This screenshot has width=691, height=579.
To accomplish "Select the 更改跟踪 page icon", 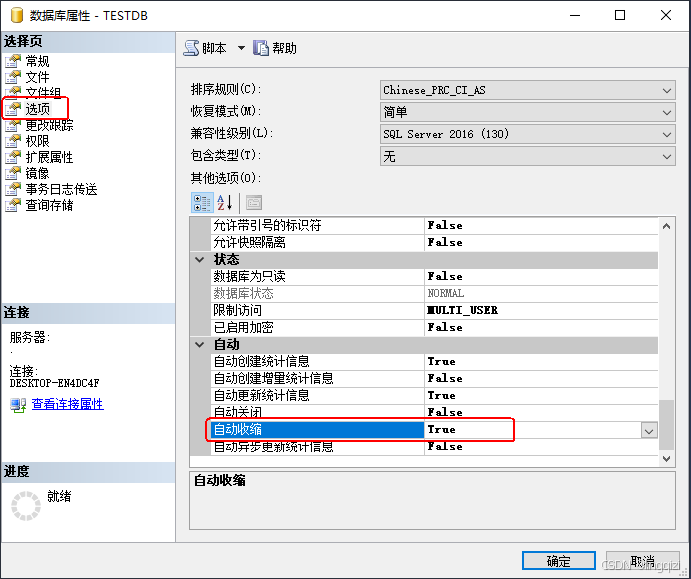I will [13, 125].
